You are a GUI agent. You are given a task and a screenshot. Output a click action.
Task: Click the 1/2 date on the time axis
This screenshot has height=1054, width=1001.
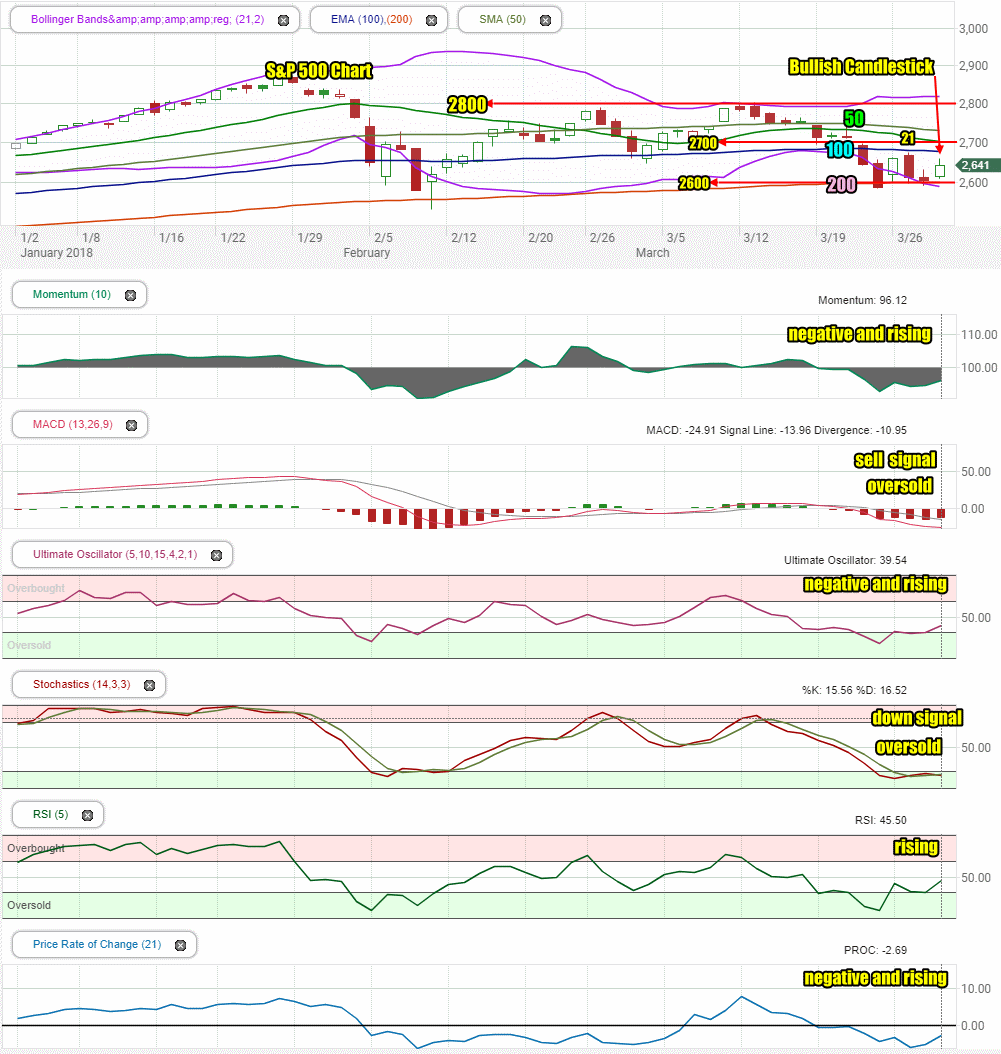click(x=30, y=237)
